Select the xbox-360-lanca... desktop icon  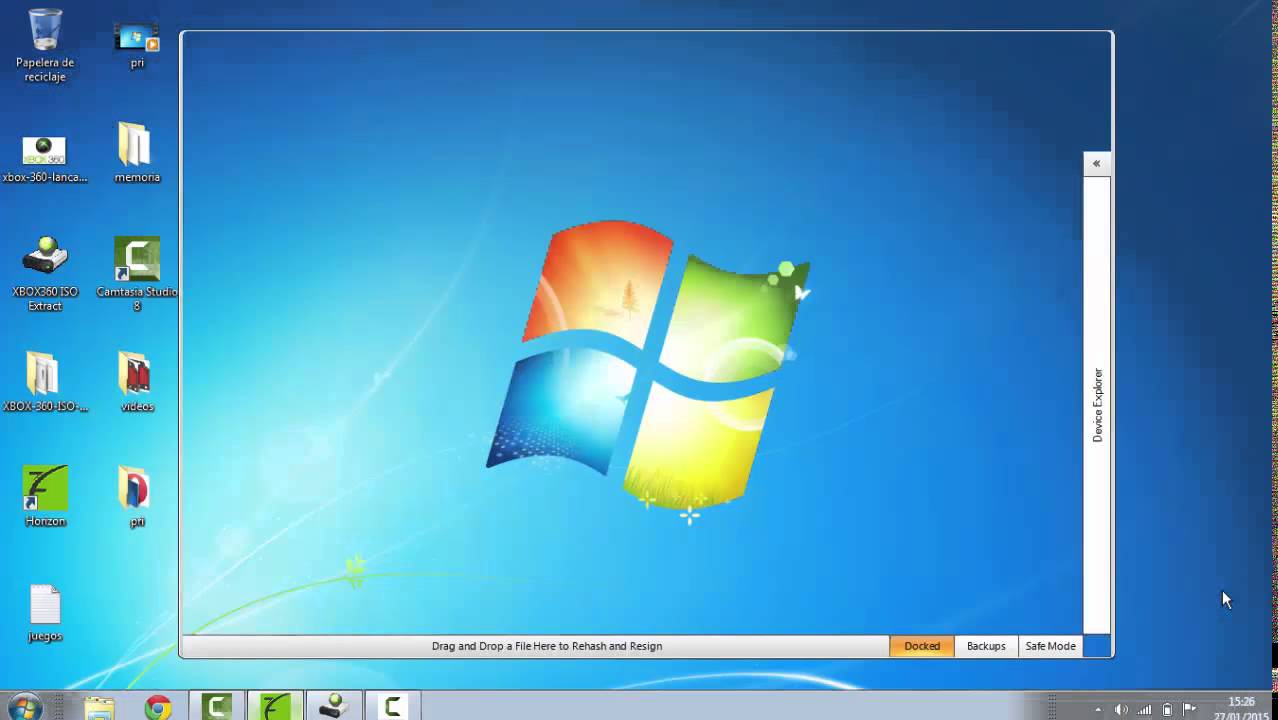45,160
